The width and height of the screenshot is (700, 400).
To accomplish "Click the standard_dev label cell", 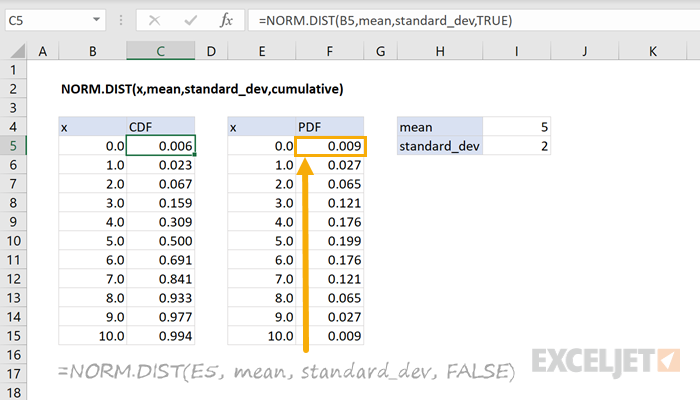I will (440, 146).
